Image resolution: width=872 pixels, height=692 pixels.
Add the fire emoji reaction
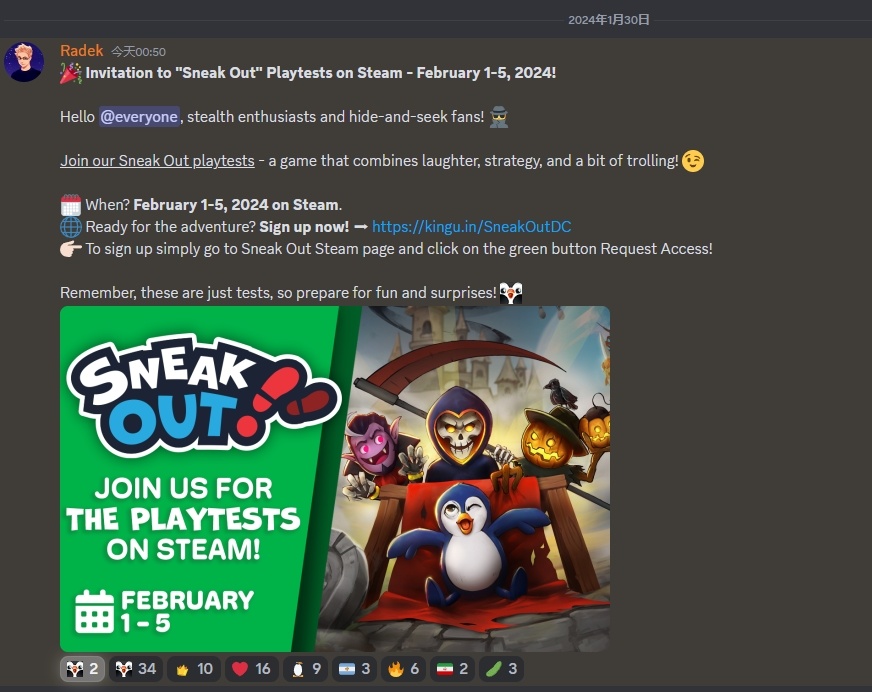point(403,669)
